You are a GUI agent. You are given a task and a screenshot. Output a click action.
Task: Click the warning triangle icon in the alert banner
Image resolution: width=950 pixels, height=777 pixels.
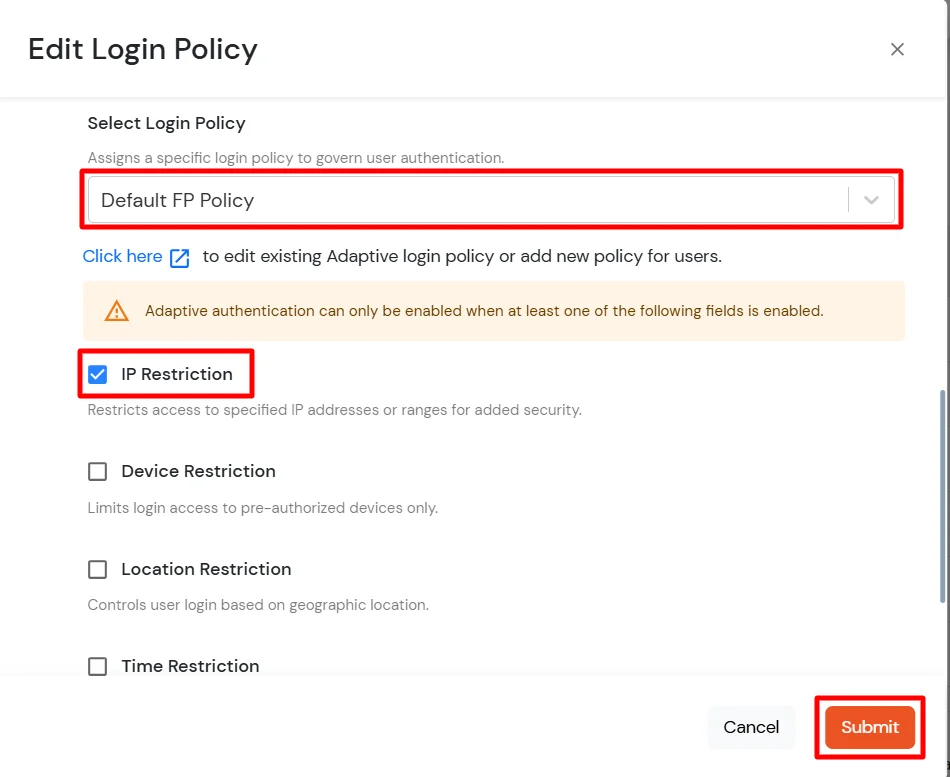coord(117,311)
